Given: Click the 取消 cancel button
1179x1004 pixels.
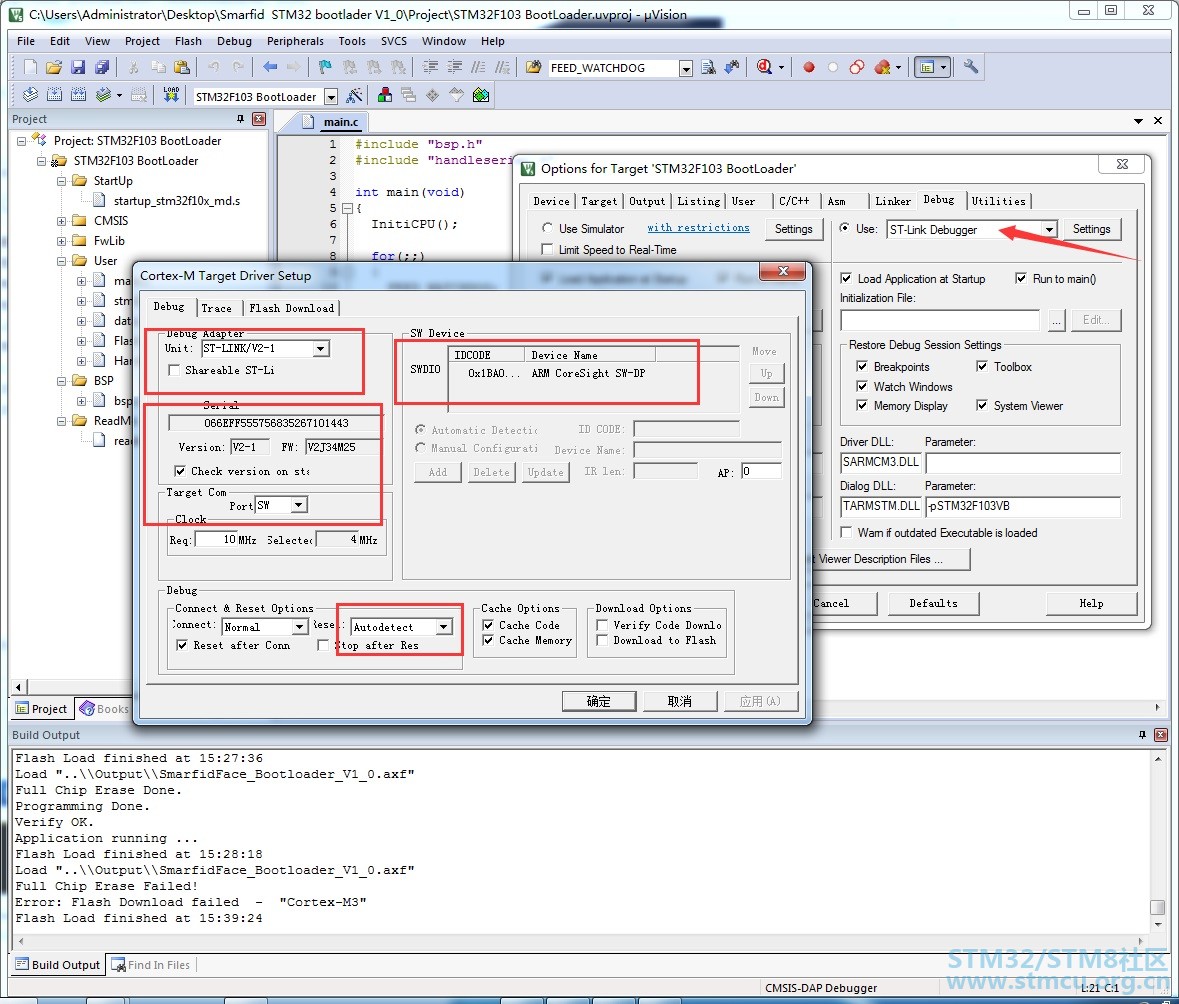Looking at the screenshot, I should [680, 701].
